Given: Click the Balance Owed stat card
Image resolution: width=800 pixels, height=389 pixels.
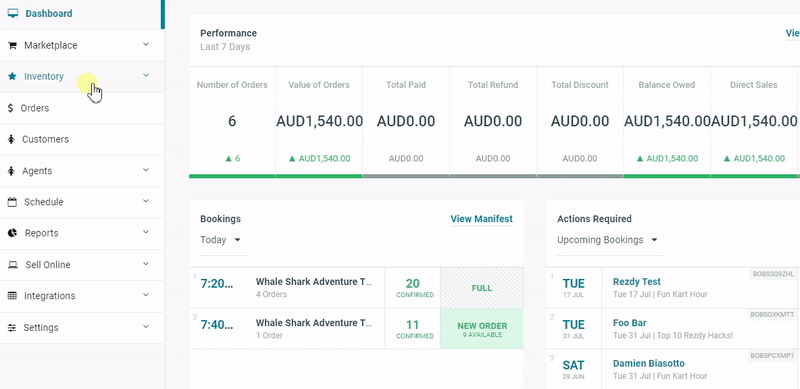Looking at the screenshot, I should pyautogui.click(x=667, y=122).
